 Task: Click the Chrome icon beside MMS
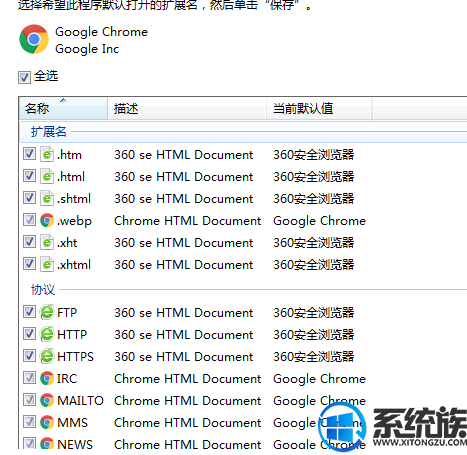pos(47,422)
